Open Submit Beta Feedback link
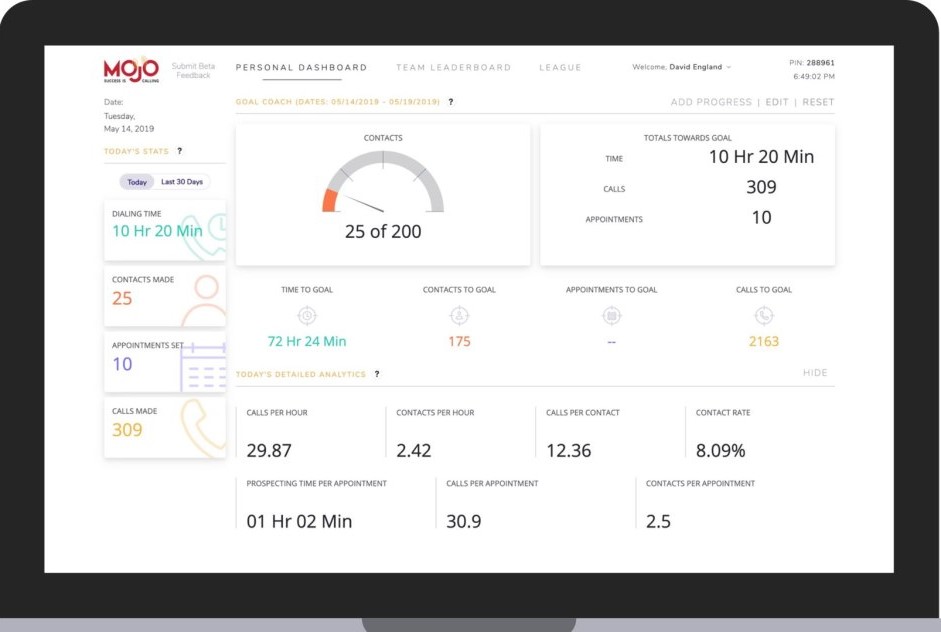941x632 pixels. click(x=193, y=71)
